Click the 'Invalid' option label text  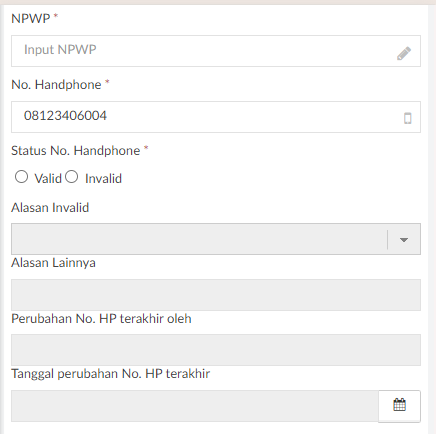[103, 179]
